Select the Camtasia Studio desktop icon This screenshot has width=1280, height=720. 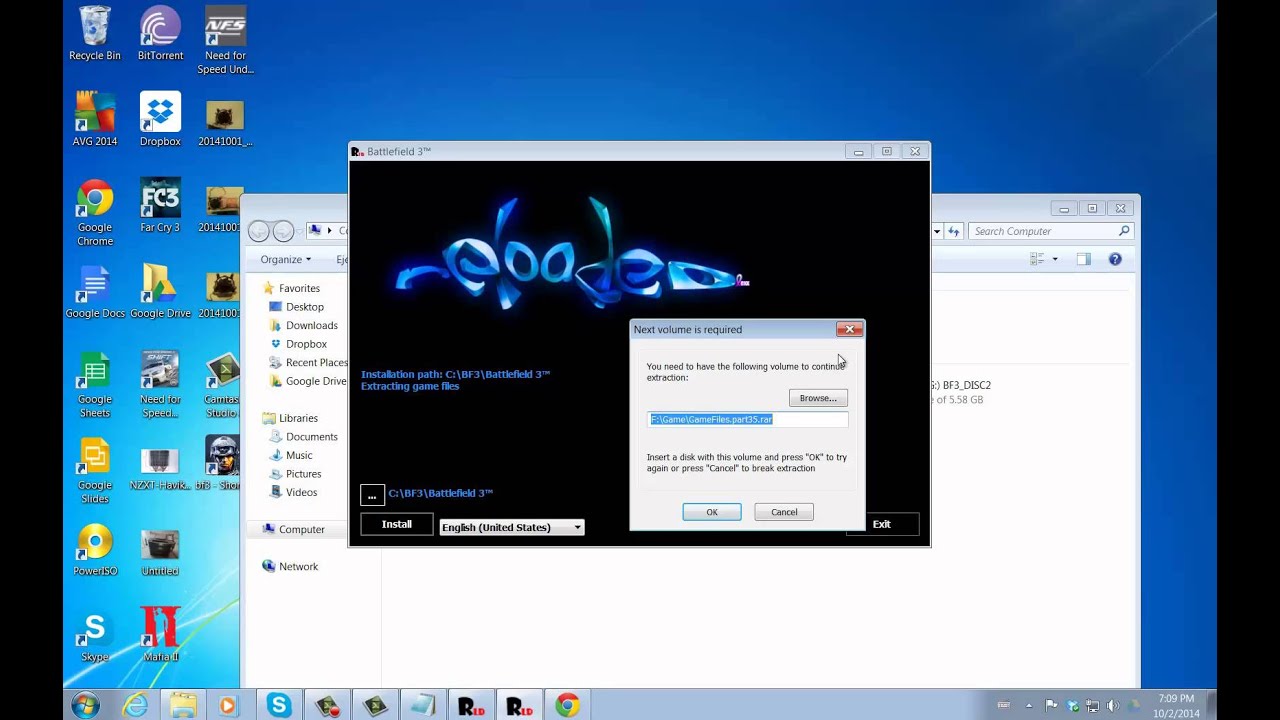[222, 385]
